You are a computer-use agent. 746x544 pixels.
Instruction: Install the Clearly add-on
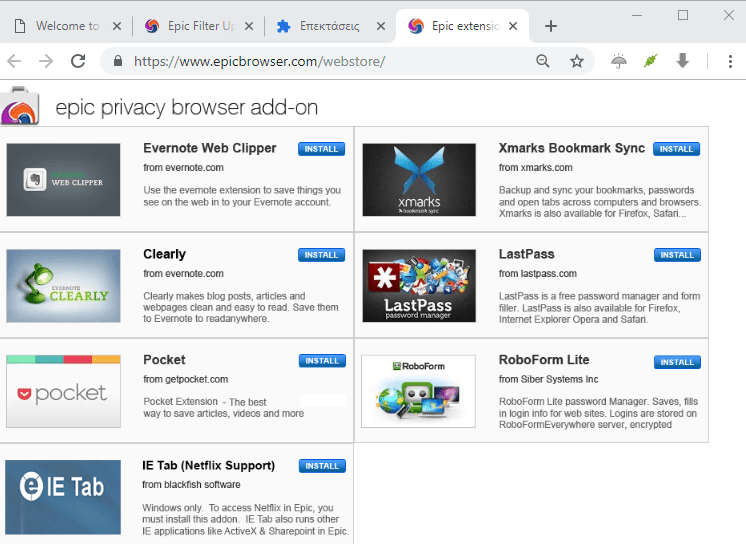tap(321, 255)
